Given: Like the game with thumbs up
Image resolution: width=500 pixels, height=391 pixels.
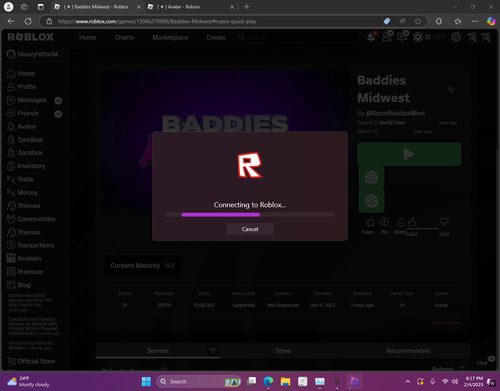Looking at the screenshot, I should [x=412, y=222].
